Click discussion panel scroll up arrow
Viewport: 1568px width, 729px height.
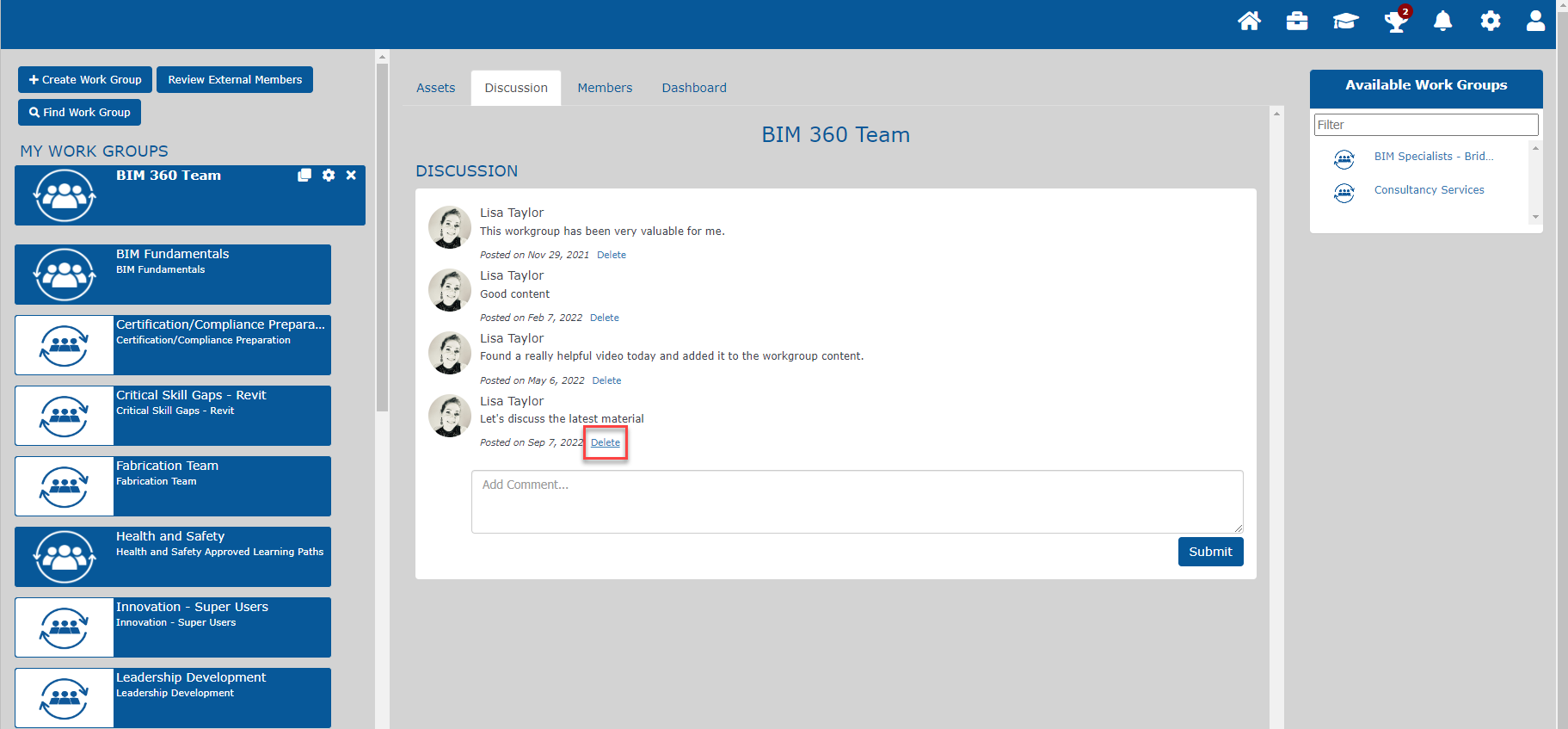(1277, 113)
